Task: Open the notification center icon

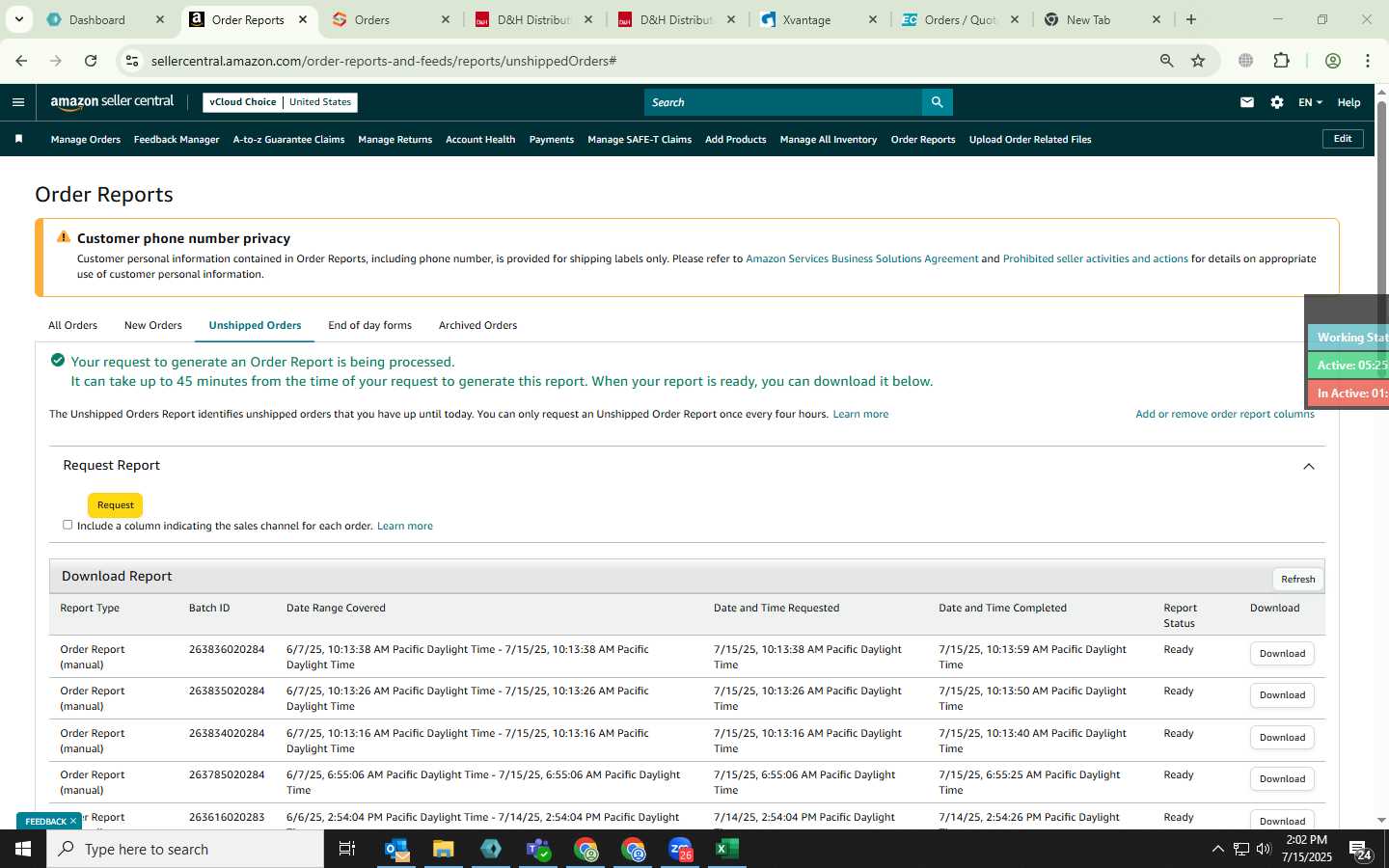Action: click(1360, 850)
